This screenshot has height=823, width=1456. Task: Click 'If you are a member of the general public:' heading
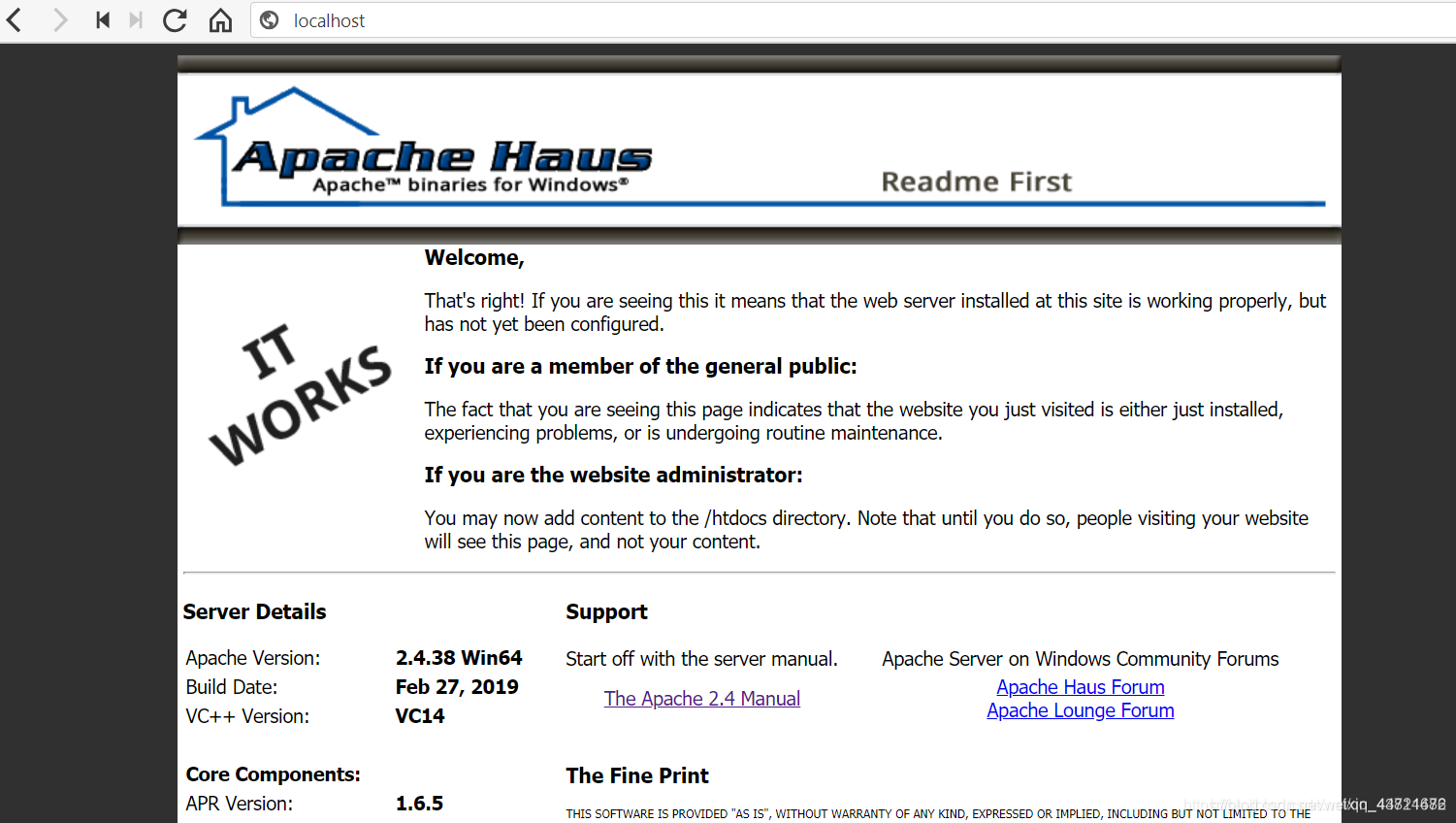click(640, 367)
